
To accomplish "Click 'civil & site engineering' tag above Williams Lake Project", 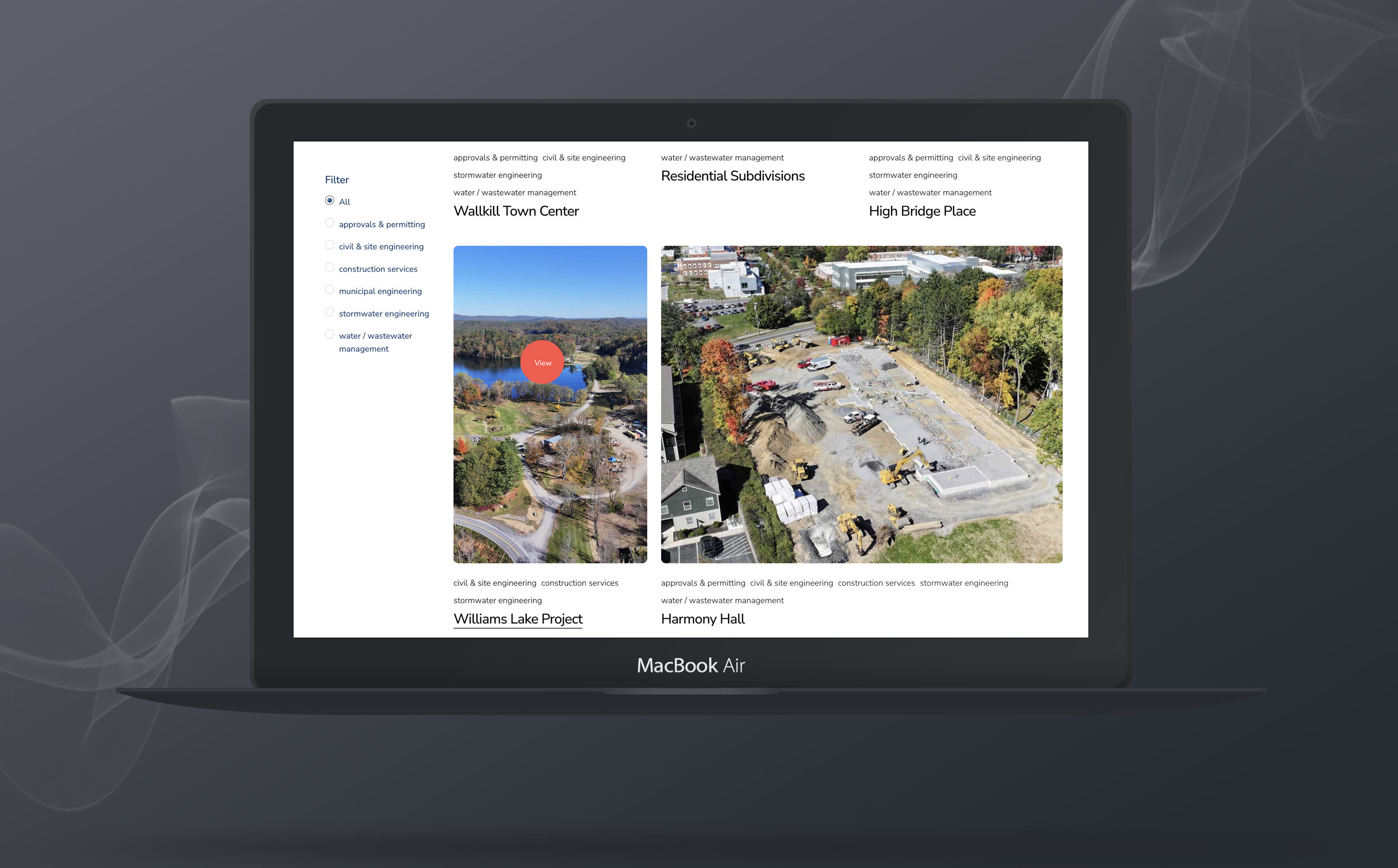I will [495, 583].
